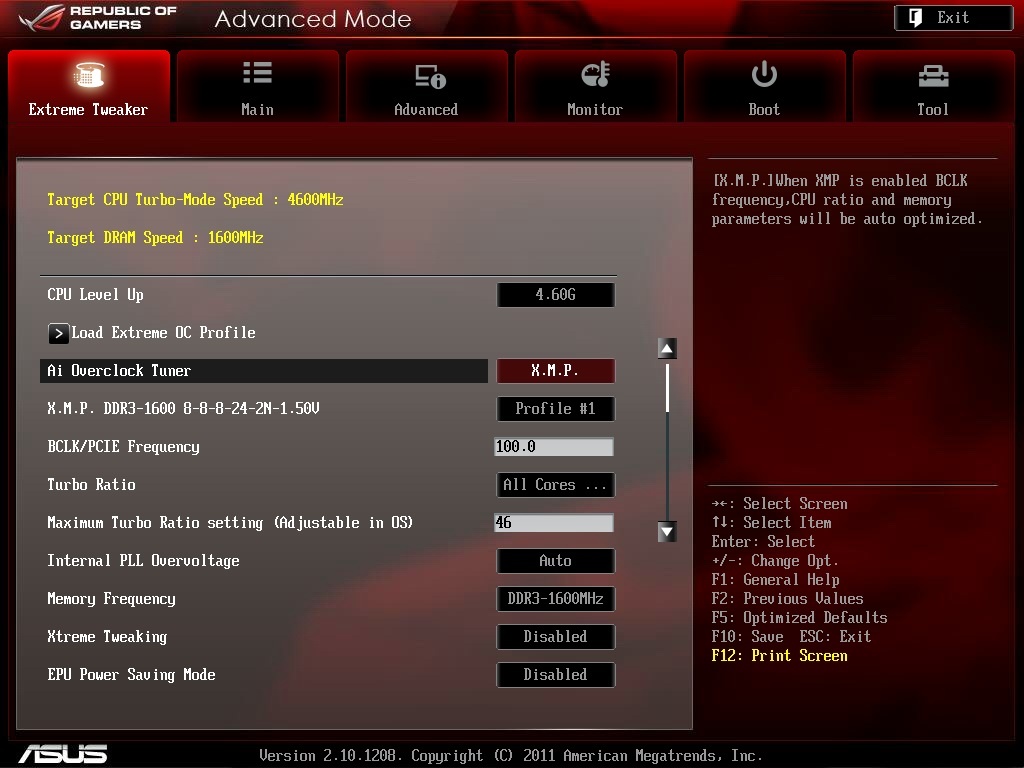This screenshot has height=768, width=1024.
Task: Open the X.M.P. Profile #1 dropdown
Action: click(556, 409)
